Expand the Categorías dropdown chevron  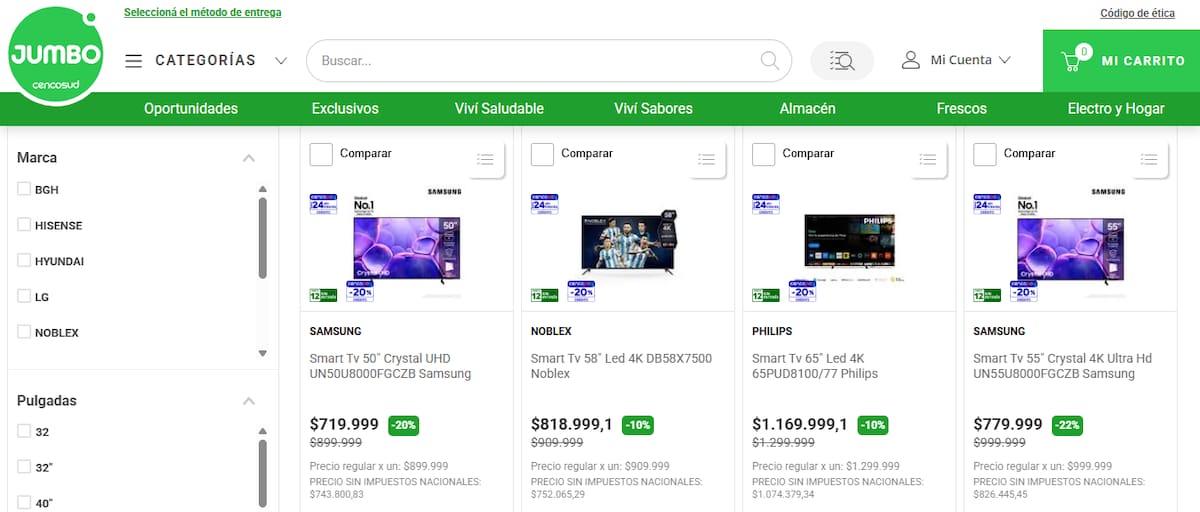point(281,61)
